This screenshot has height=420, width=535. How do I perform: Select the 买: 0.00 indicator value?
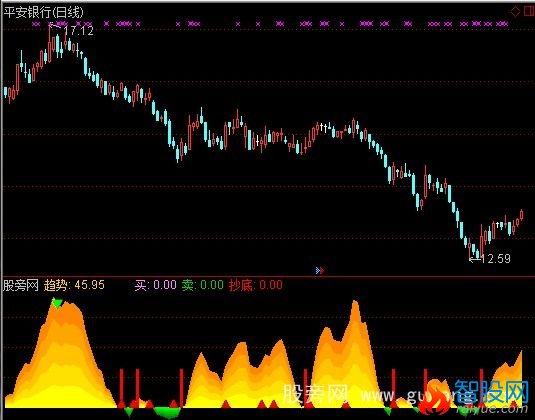[155, 285]
